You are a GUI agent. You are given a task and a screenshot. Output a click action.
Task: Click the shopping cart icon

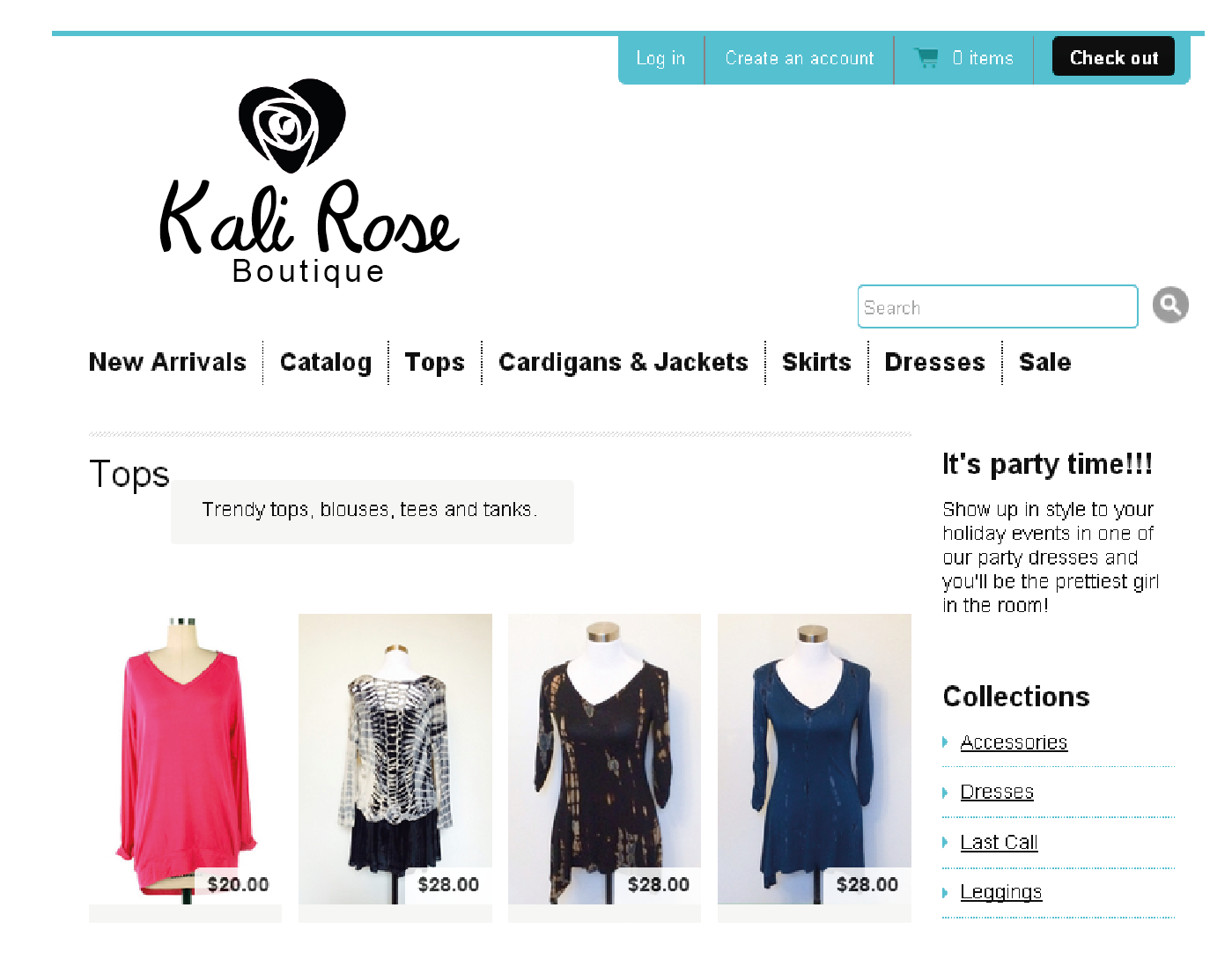pyautogui.click(x=926, y=58)
